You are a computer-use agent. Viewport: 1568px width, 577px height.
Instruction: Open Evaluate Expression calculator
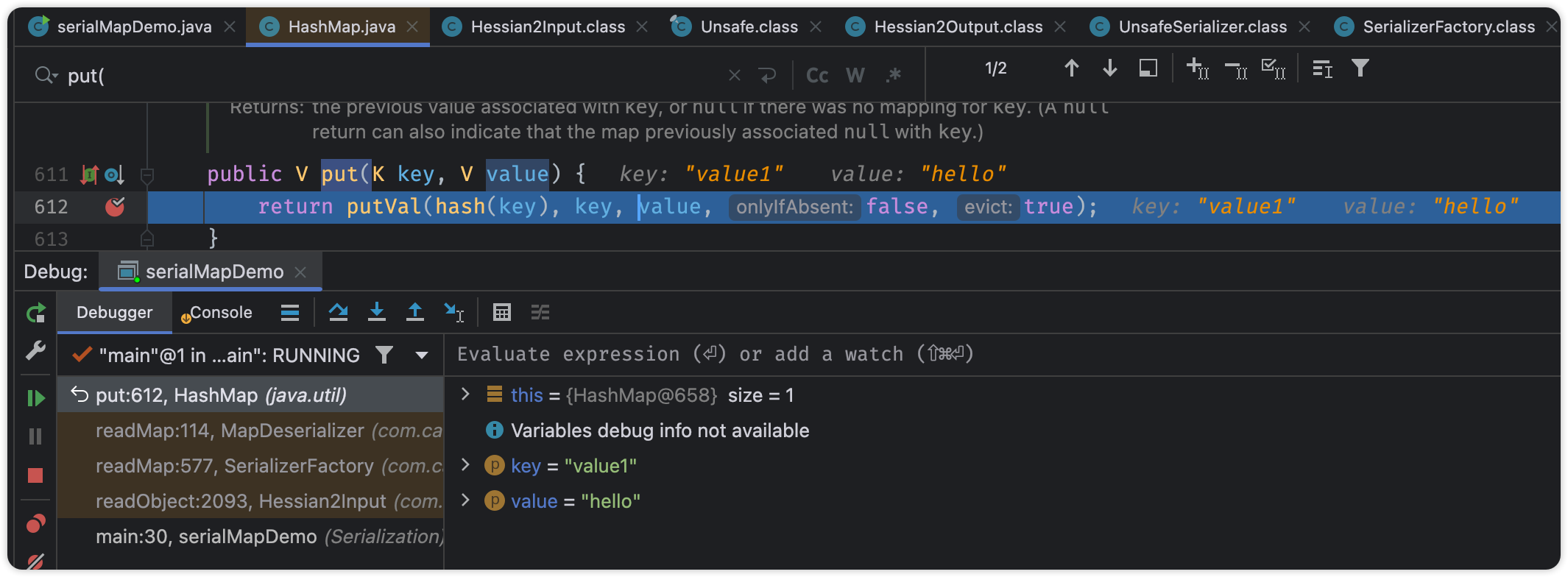pos(502,313)
